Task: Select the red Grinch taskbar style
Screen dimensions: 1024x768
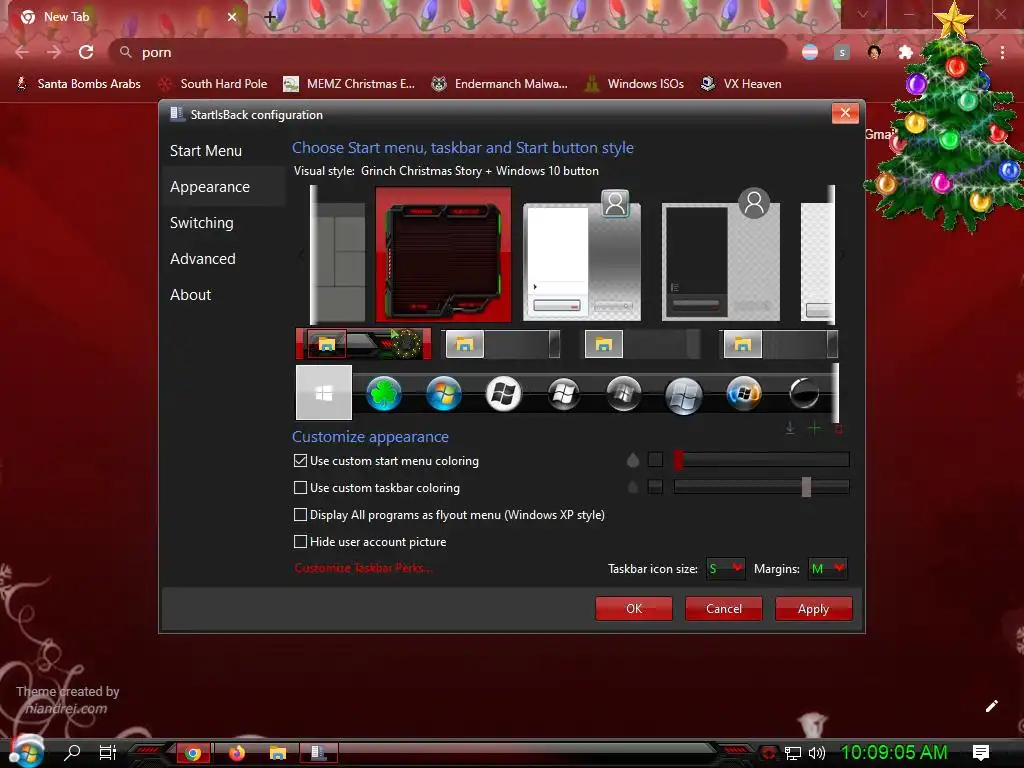Action: 364,344
